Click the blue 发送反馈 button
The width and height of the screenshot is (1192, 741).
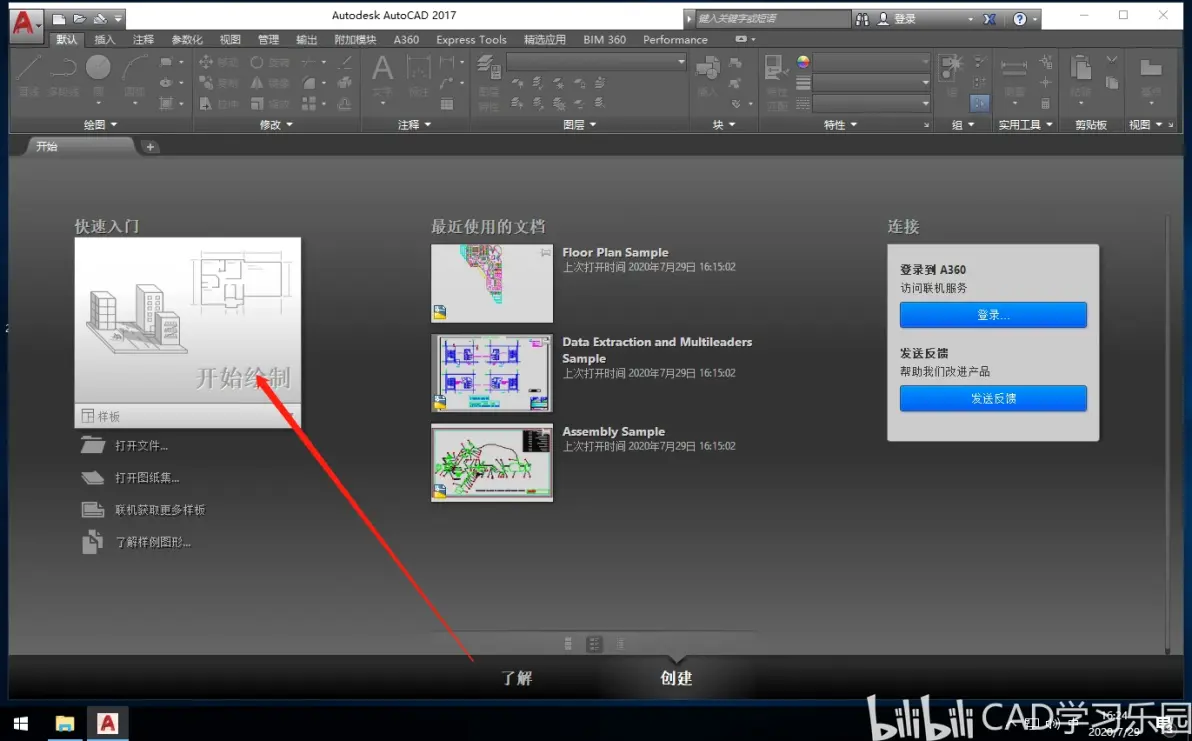click(x=993, y=398)
